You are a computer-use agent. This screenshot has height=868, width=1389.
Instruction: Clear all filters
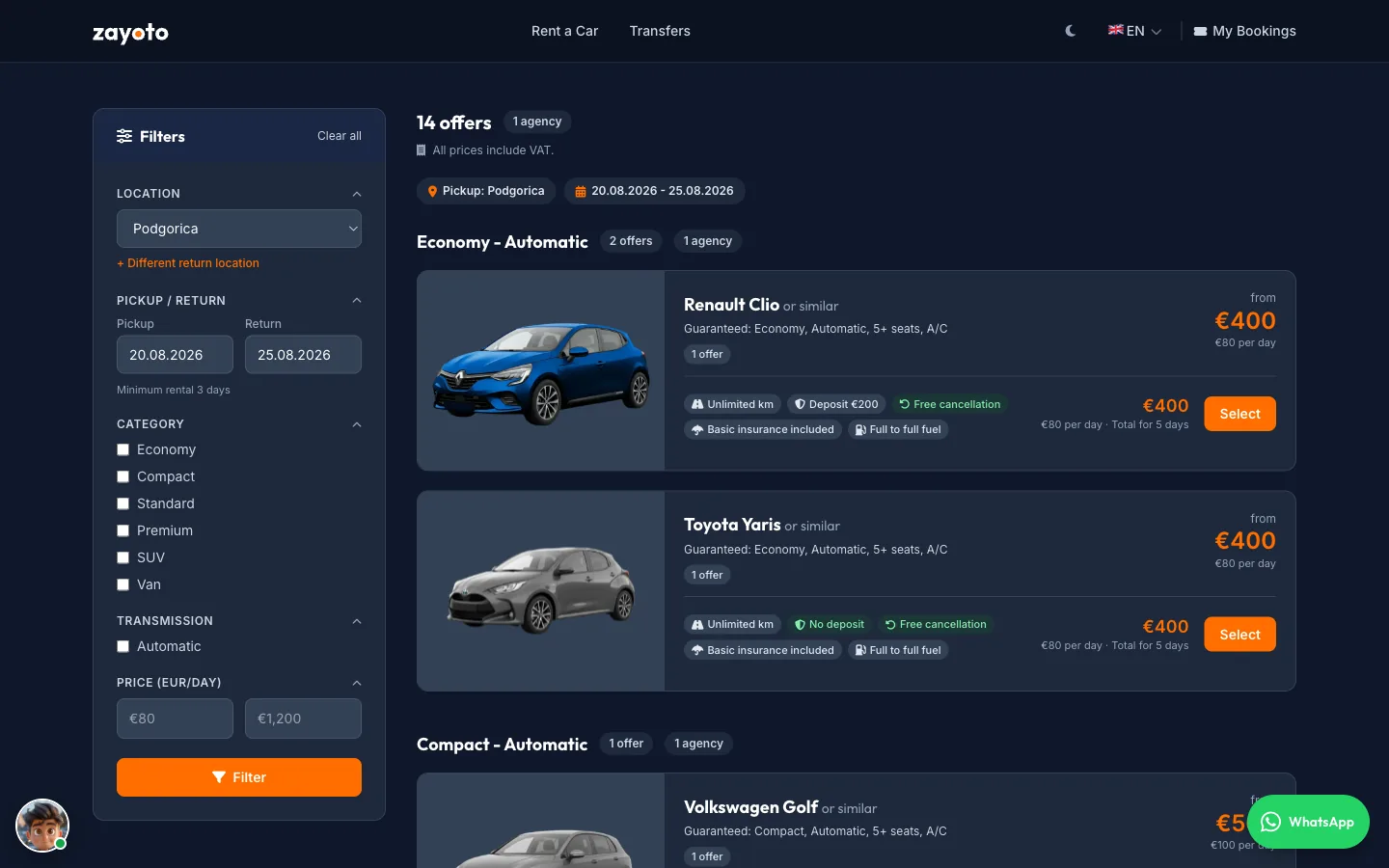340,136
